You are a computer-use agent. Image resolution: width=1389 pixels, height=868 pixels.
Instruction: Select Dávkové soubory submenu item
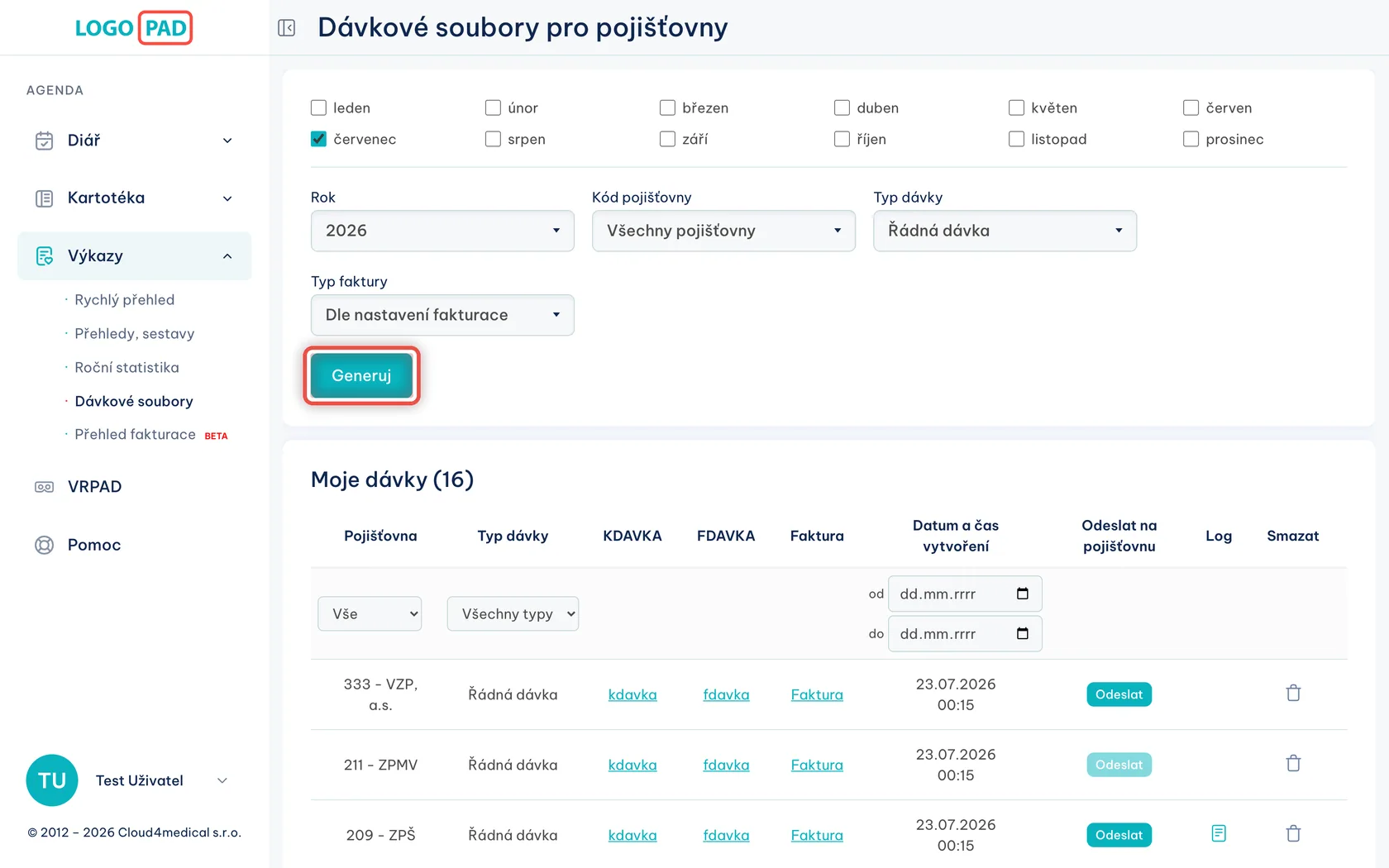134,401
